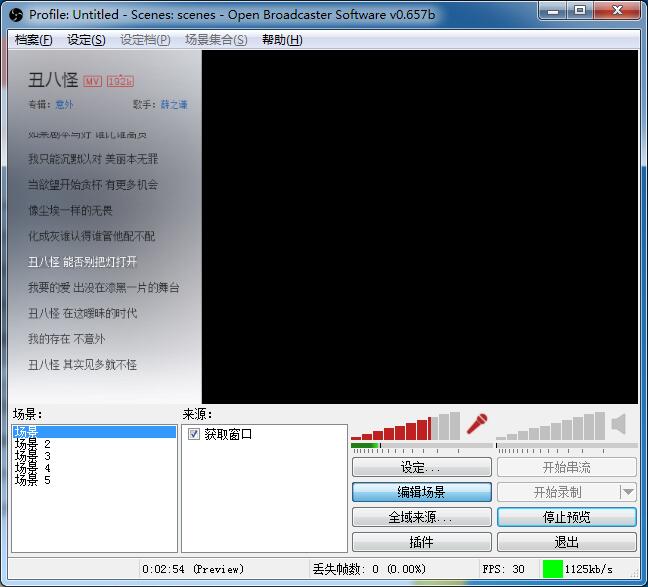Click the 丢失帧数 dropped frames status
Image resolution: width=648 pixels, height=587 pixels.
tap(369, 569)
